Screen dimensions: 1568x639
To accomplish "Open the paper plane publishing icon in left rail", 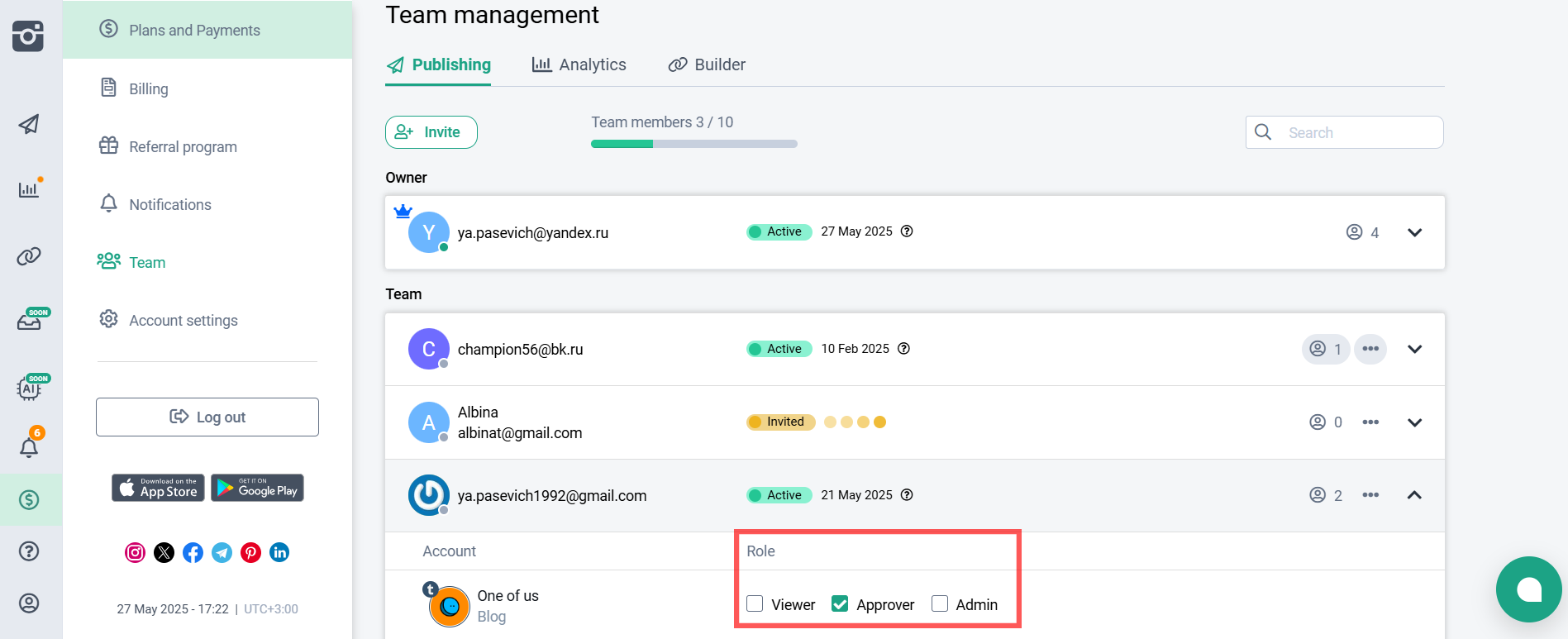I will (29, 125).
